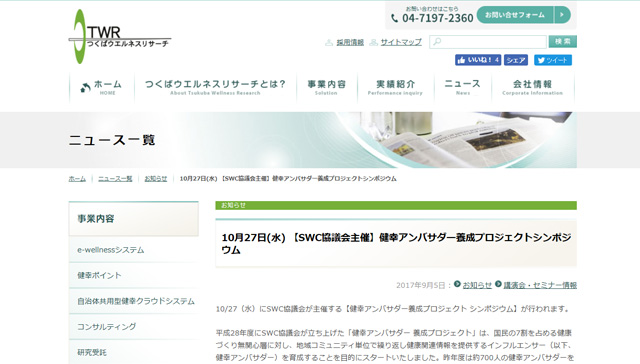Open つくばウエルネスリサーチとは？ menu item
640x364 pixels.
215,87
